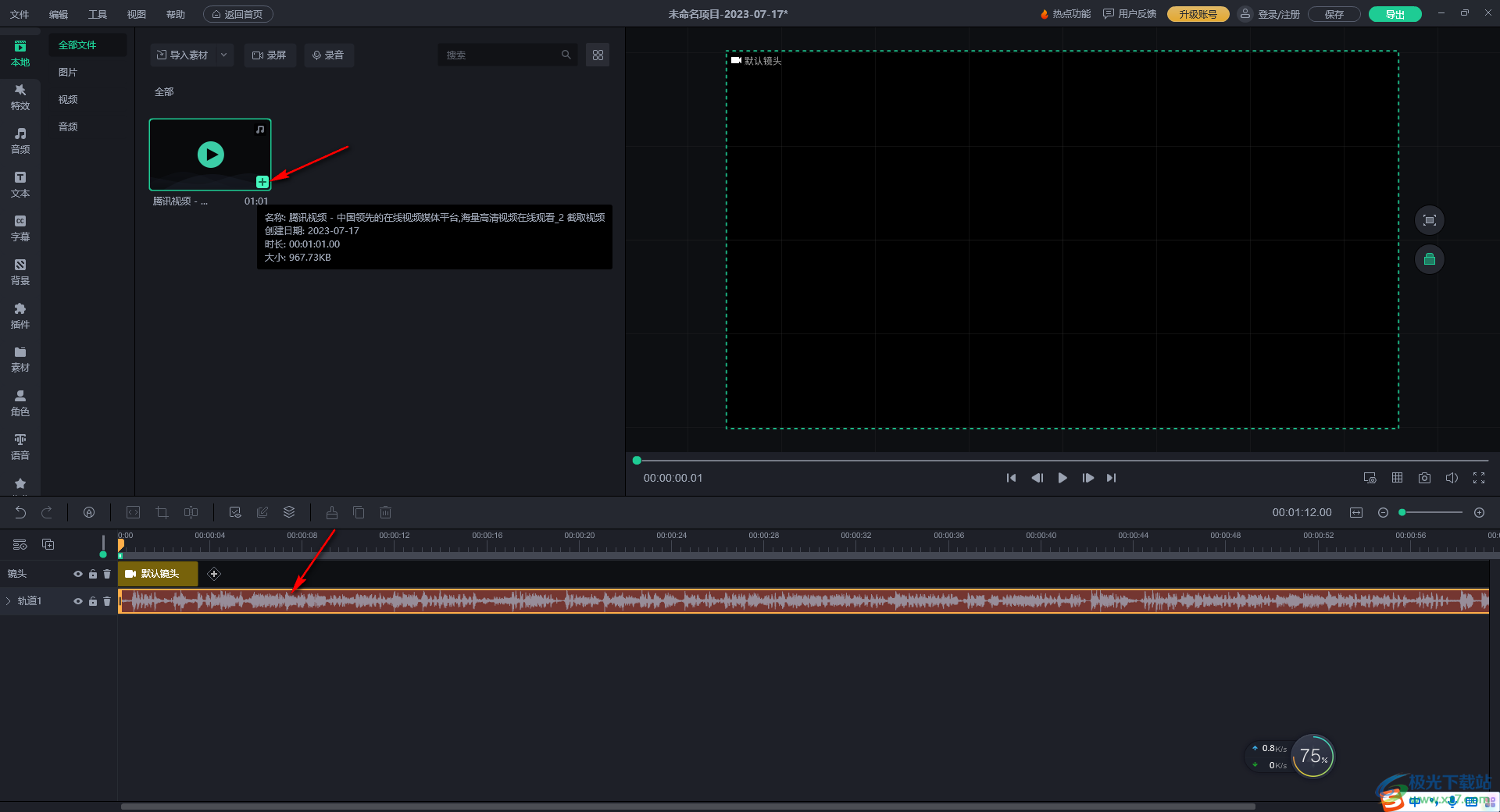Open the 语音 voice panel

click(20, 447)
